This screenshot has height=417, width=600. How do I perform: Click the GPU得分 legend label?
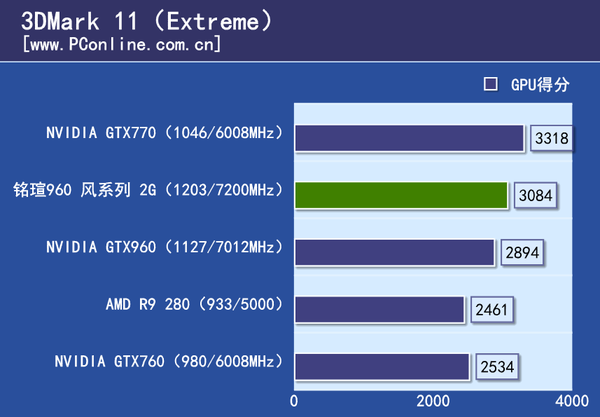pyautogui.click(x=540, y=85)
